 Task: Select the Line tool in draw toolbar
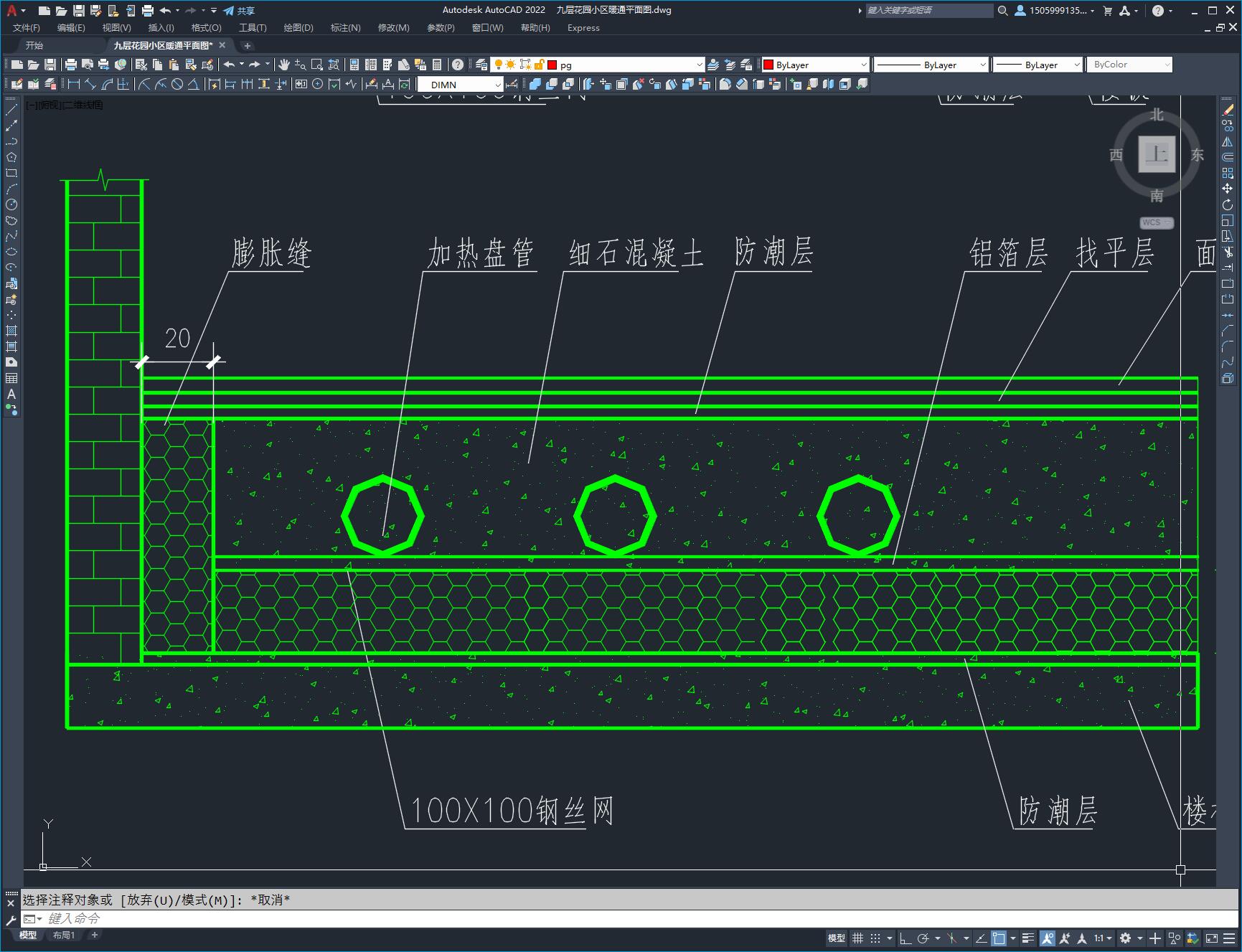pos(11,110)
